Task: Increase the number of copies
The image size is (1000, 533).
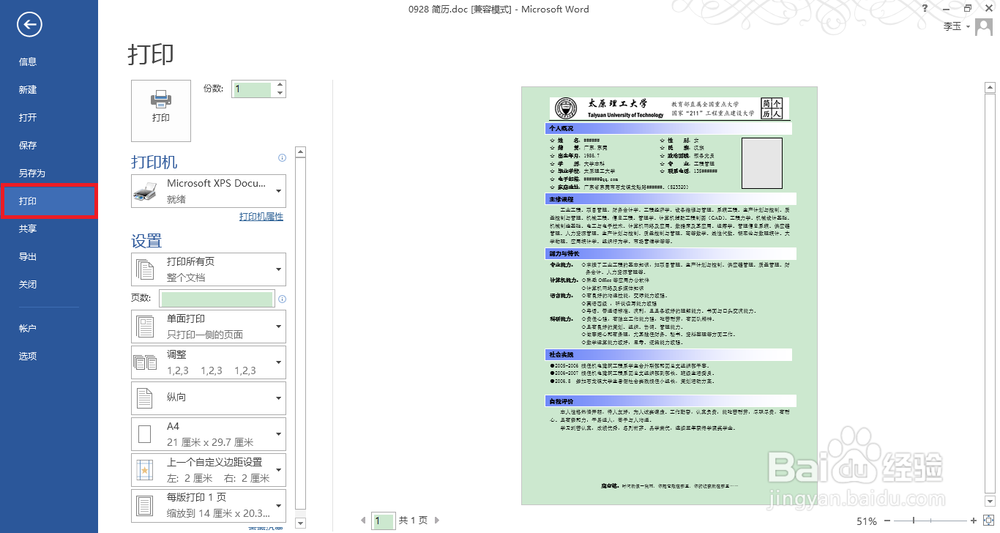Action: (280, 85)
